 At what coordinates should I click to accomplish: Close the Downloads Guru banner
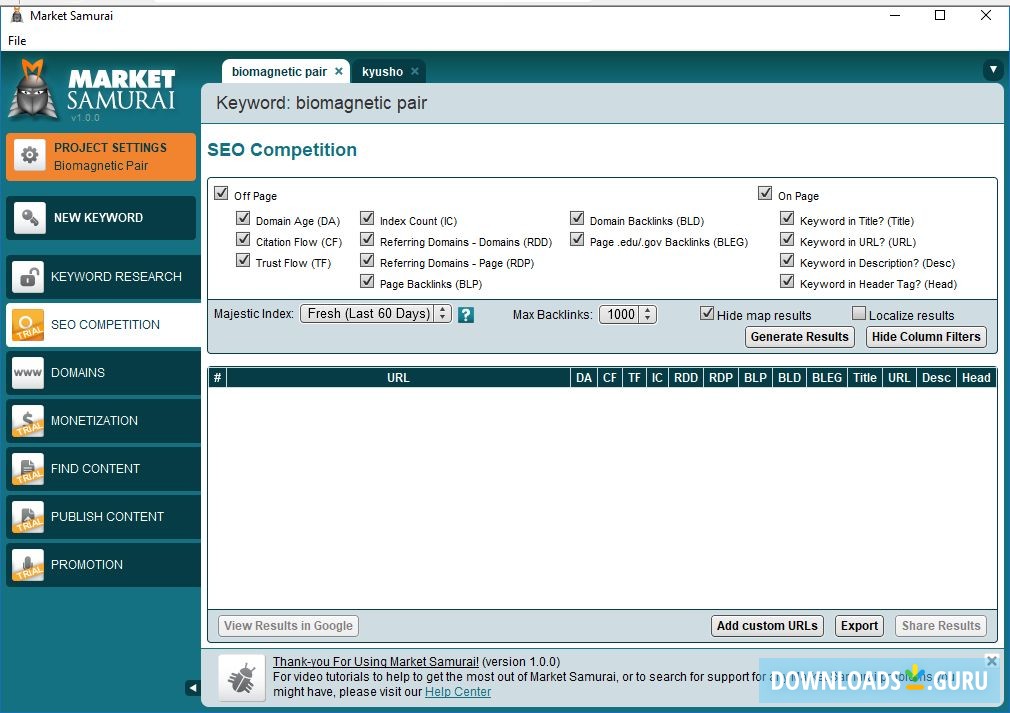point(992,660)
